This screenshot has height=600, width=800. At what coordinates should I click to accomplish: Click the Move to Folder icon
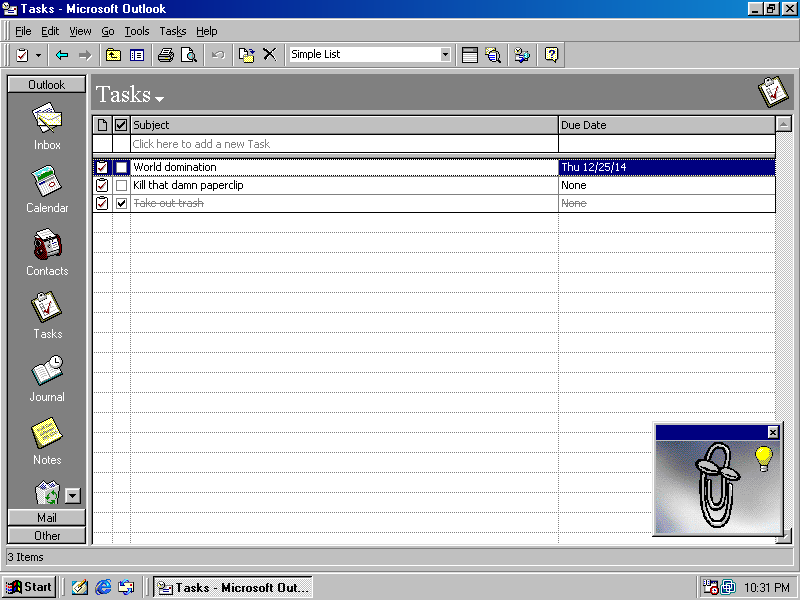pyautogui.click(x=246, y=55)
